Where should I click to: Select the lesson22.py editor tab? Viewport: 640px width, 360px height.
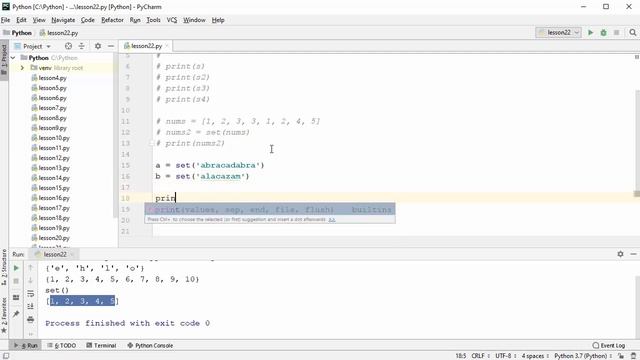(146, 46)
